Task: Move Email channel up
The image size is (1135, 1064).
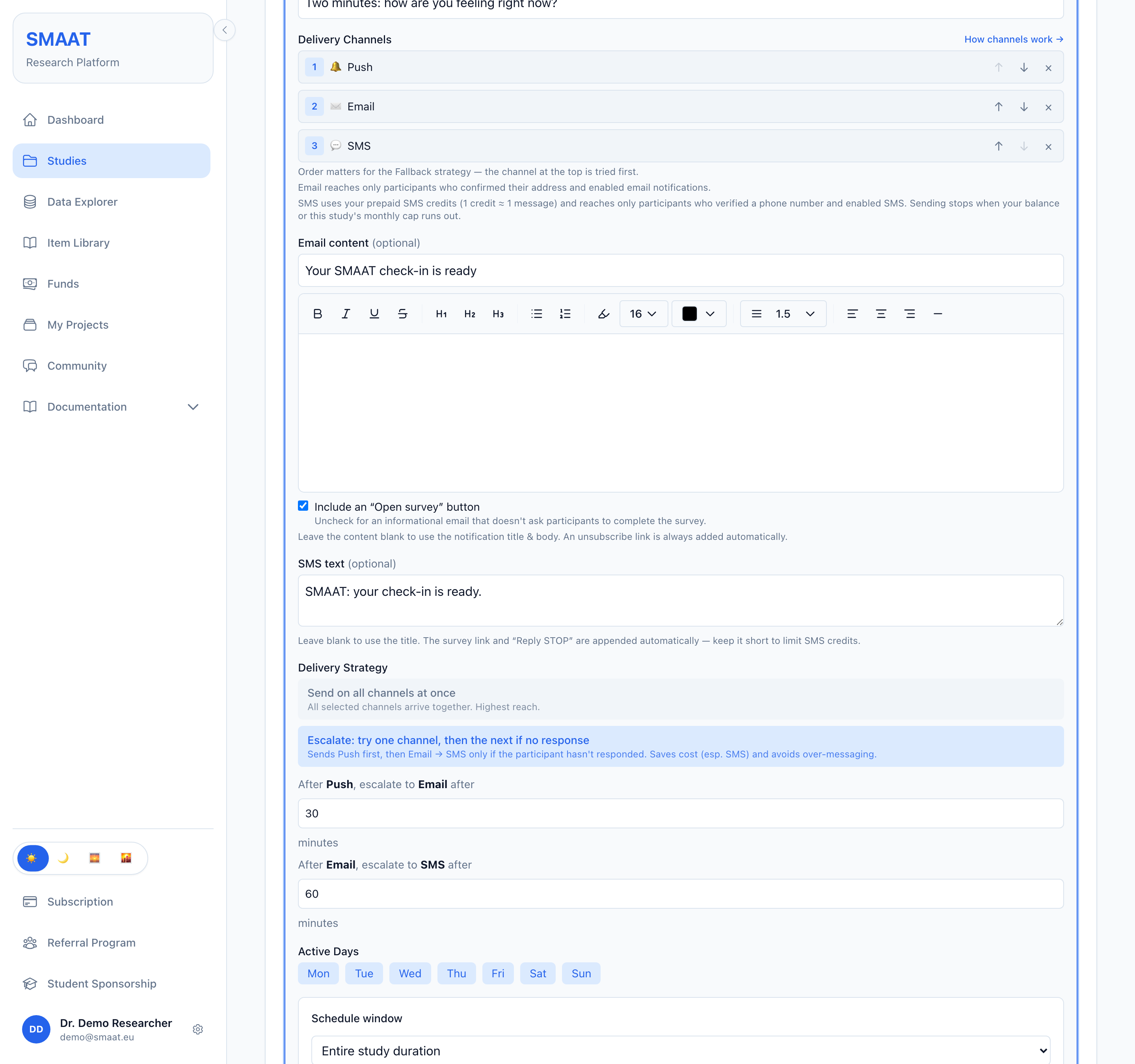Action: click(999, 107)
